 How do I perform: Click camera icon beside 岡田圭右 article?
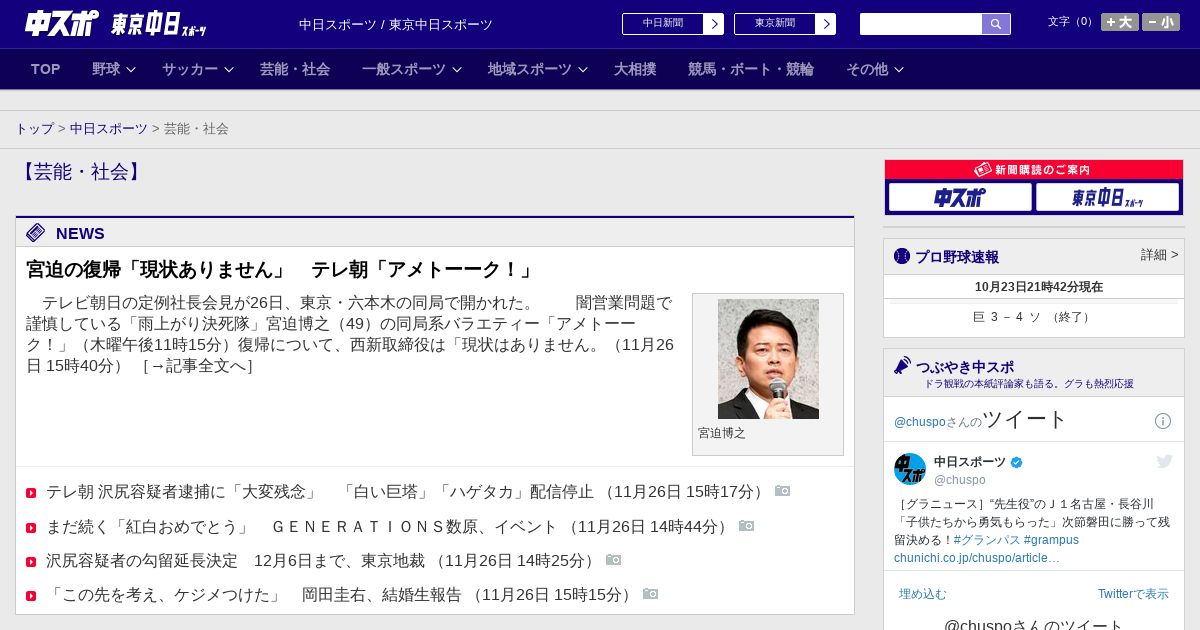[651, 594]
